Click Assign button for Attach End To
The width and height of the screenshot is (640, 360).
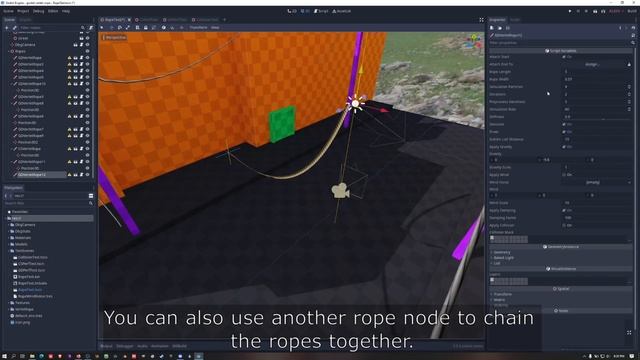pos(593,64)
